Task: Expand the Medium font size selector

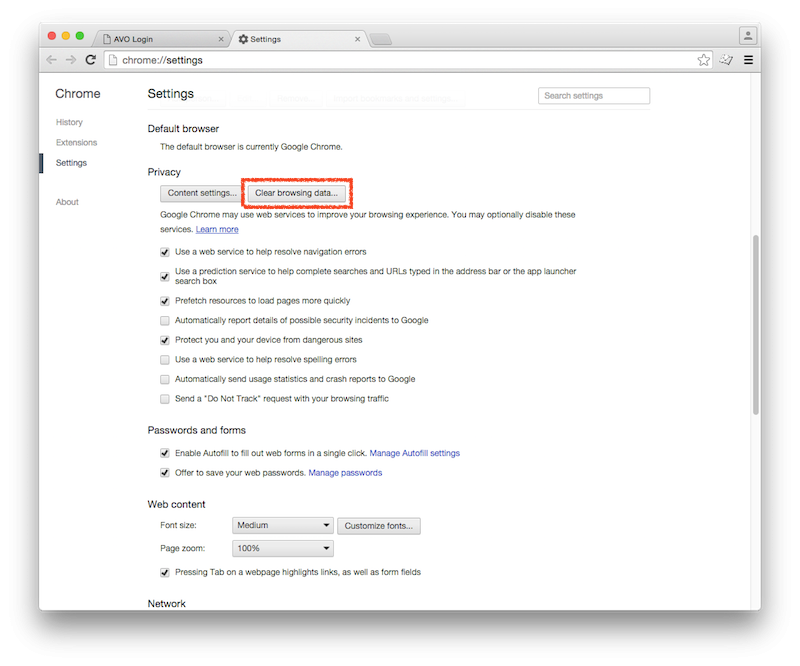Action: click(x=282, y=525)
